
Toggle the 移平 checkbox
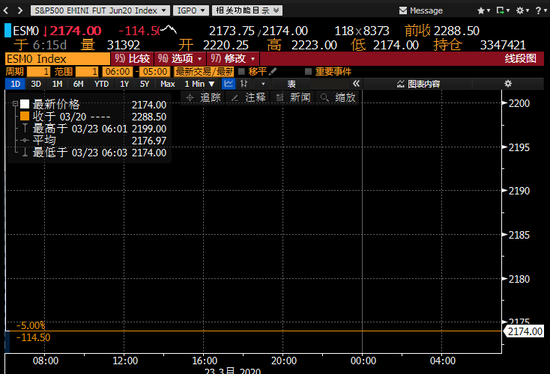coord(241,72)
